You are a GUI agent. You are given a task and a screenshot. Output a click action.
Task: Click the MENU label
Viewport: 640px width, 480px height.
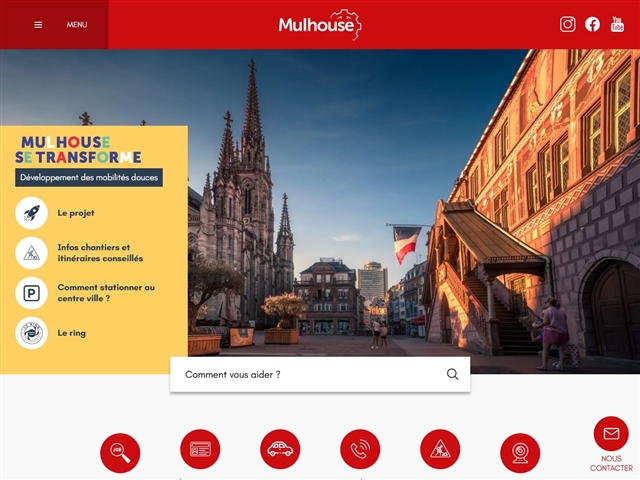coord(77,25)
